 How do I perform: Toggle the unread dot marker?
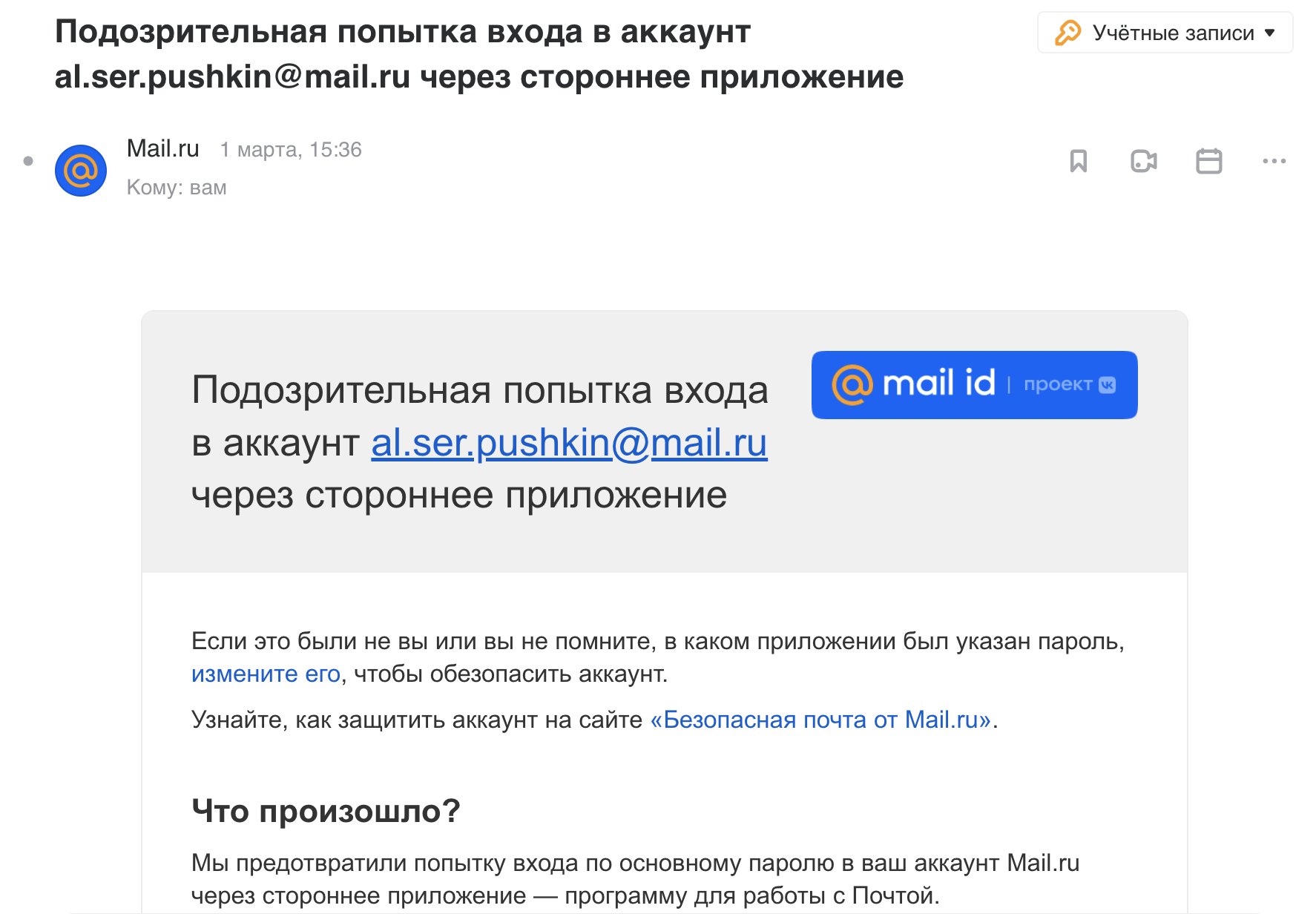click(x=28, y=161)
